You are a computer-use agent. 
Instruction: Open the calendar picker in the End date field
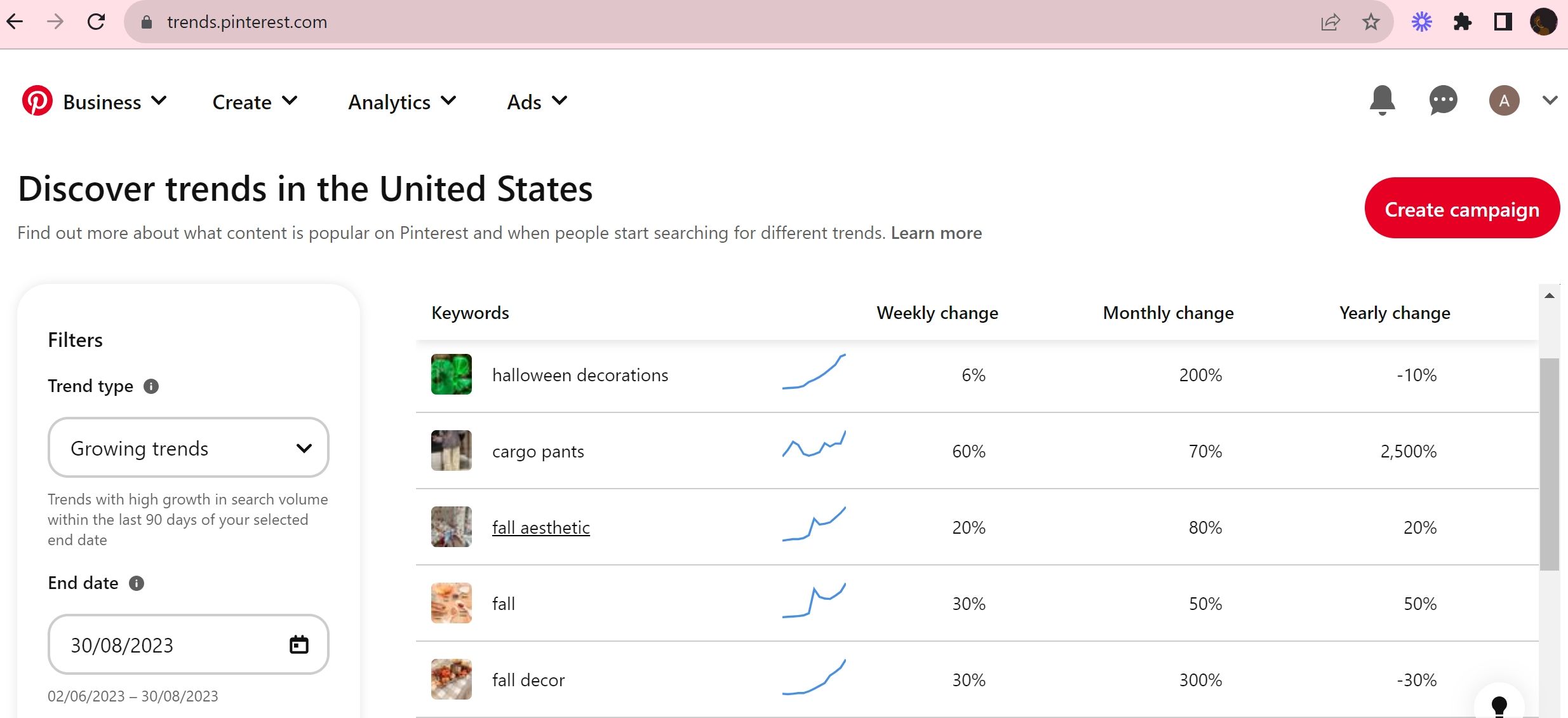(298, 644)
